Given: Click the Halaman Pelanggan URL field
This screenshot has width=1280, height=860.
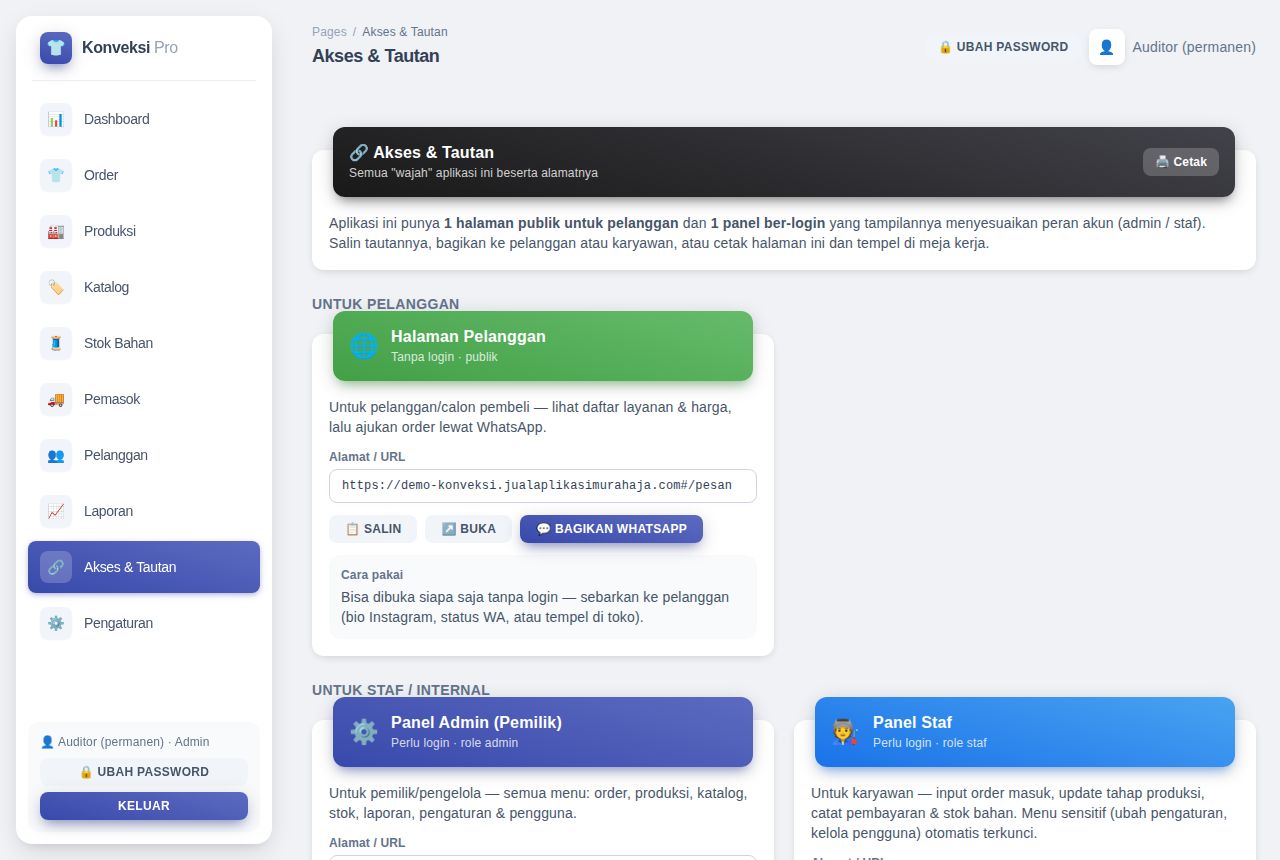Looking at the screenshot, I should tap(543, 486).
